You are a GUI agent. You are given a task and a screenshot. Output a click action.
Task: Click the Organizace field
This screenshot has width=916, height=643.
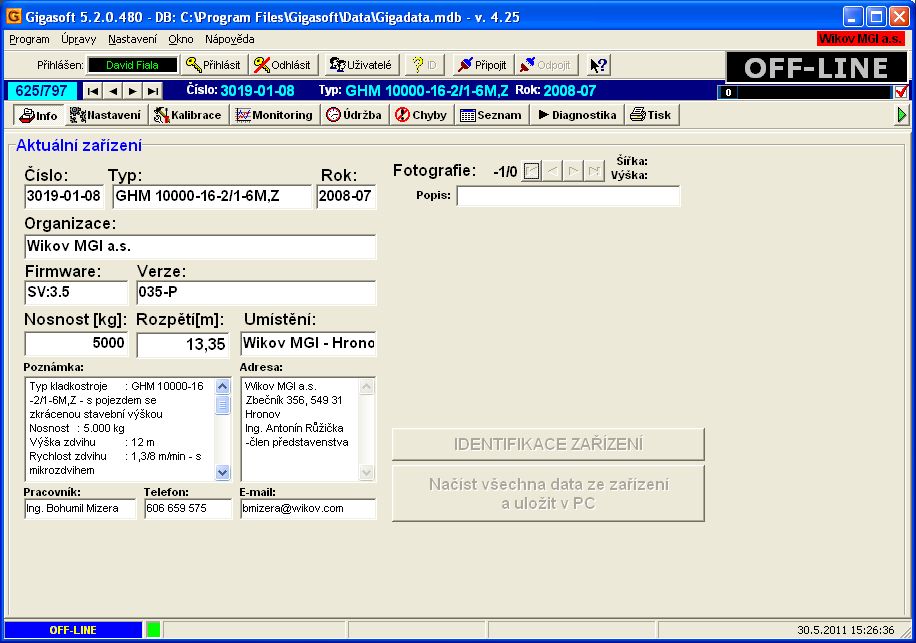pyautogui.click(x=200, y=246)
